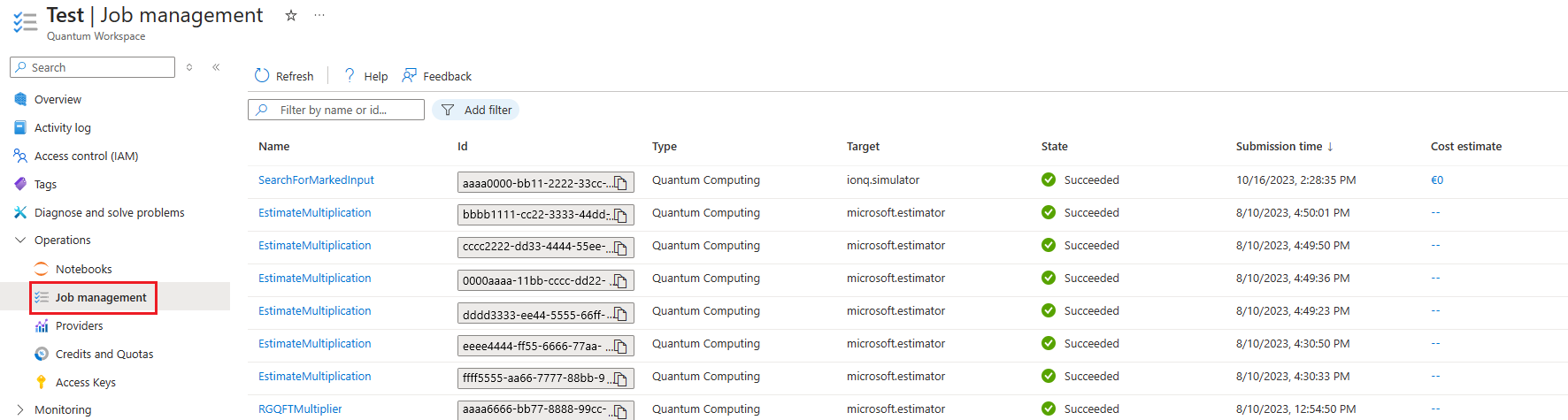Copy the RGQFTMultiplier job Id
The height and width of the screenshot is (420, 1568).
coord(621,412)
